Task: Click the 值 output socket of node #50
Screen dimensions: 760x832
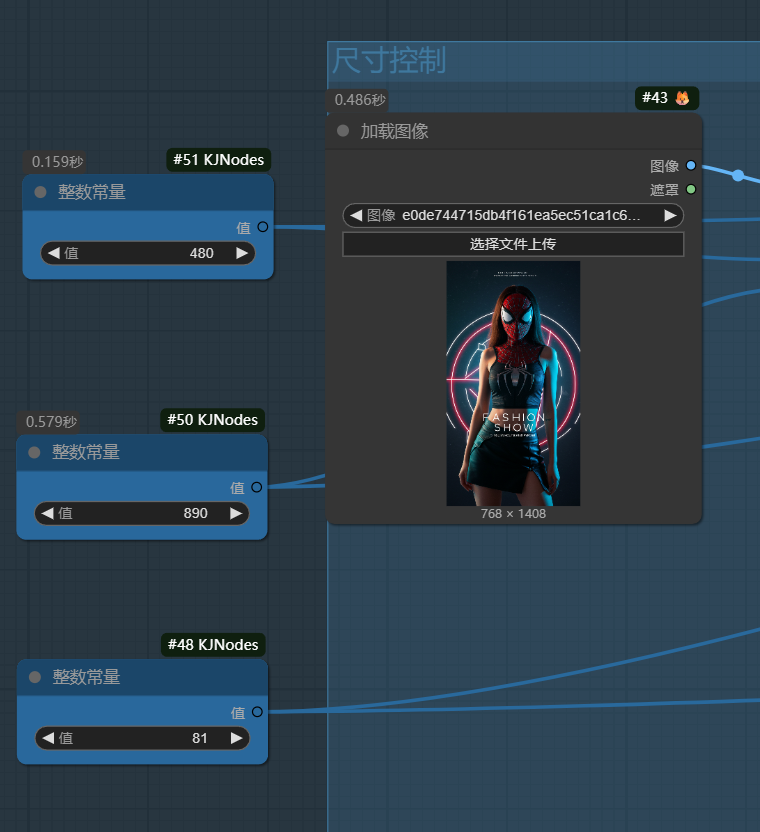Action: coord(256,487)
